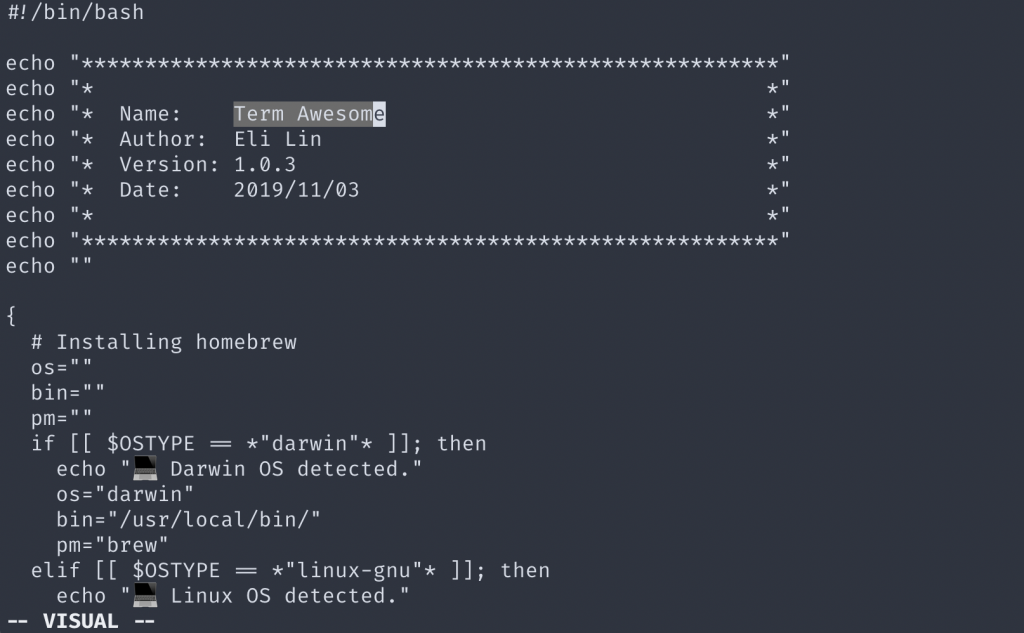Click the /usr/local/bin/ path string
The image size is (1024, 633).
point(208,519)
